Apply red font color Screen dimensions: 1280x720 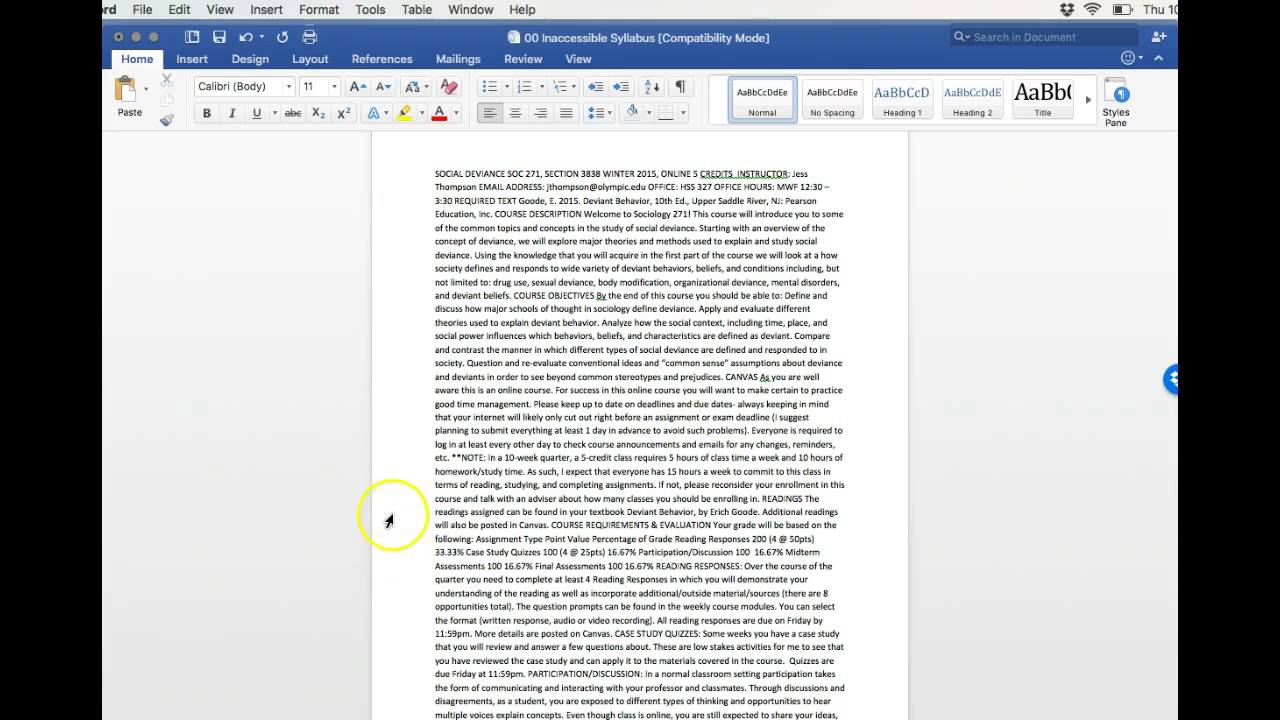pyautogui.click(x=439, y=113)
